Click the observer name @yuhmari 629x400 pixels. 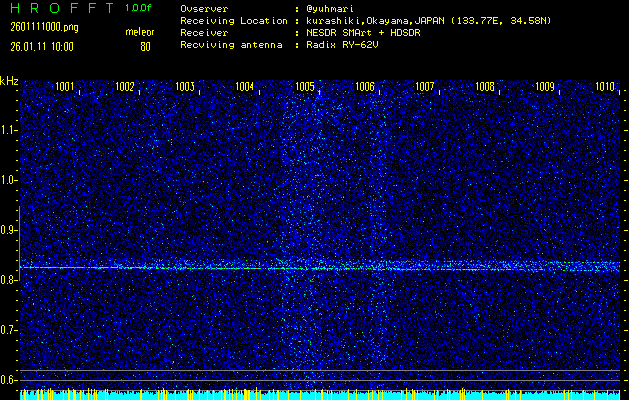pos(330,9)
